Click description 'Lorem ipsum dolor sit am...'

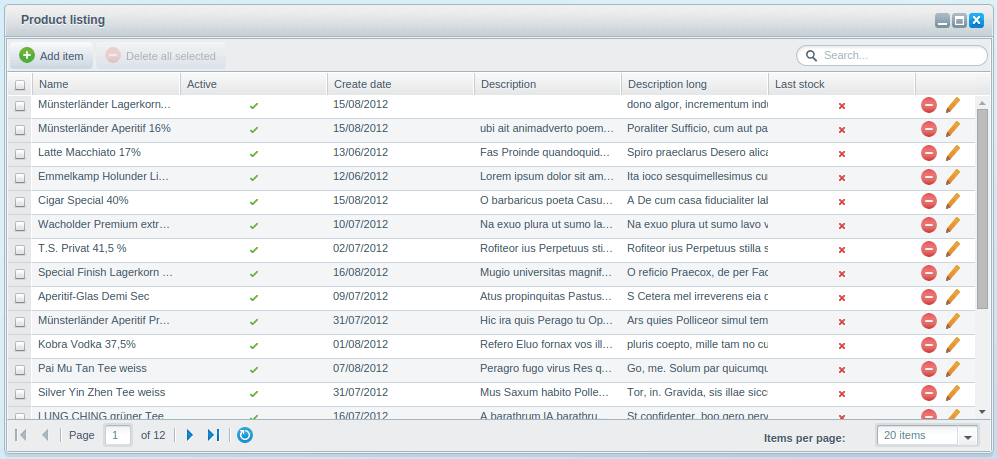click(x=547, y=176)
